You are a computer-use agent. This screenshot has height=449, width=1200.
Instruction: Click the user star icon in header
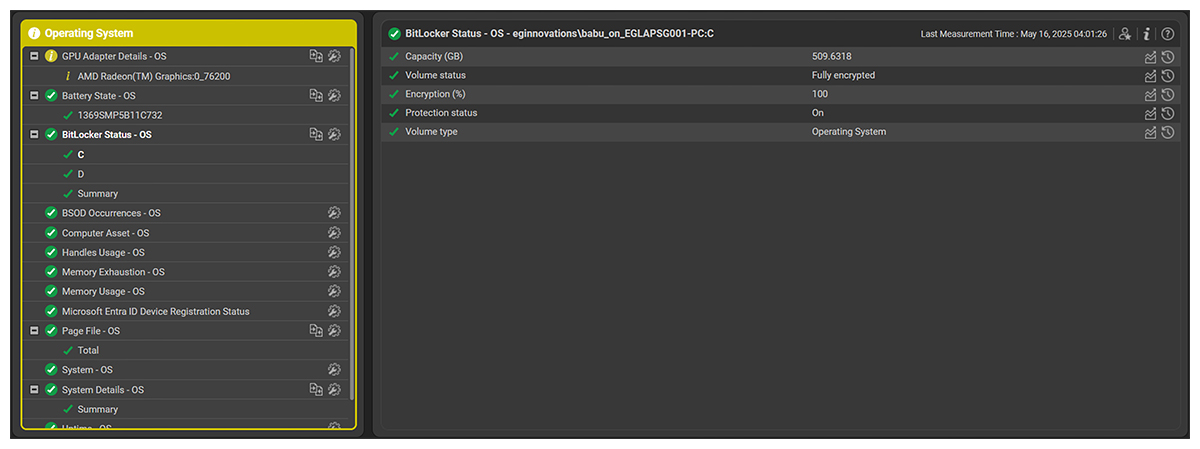point(1125,34)
